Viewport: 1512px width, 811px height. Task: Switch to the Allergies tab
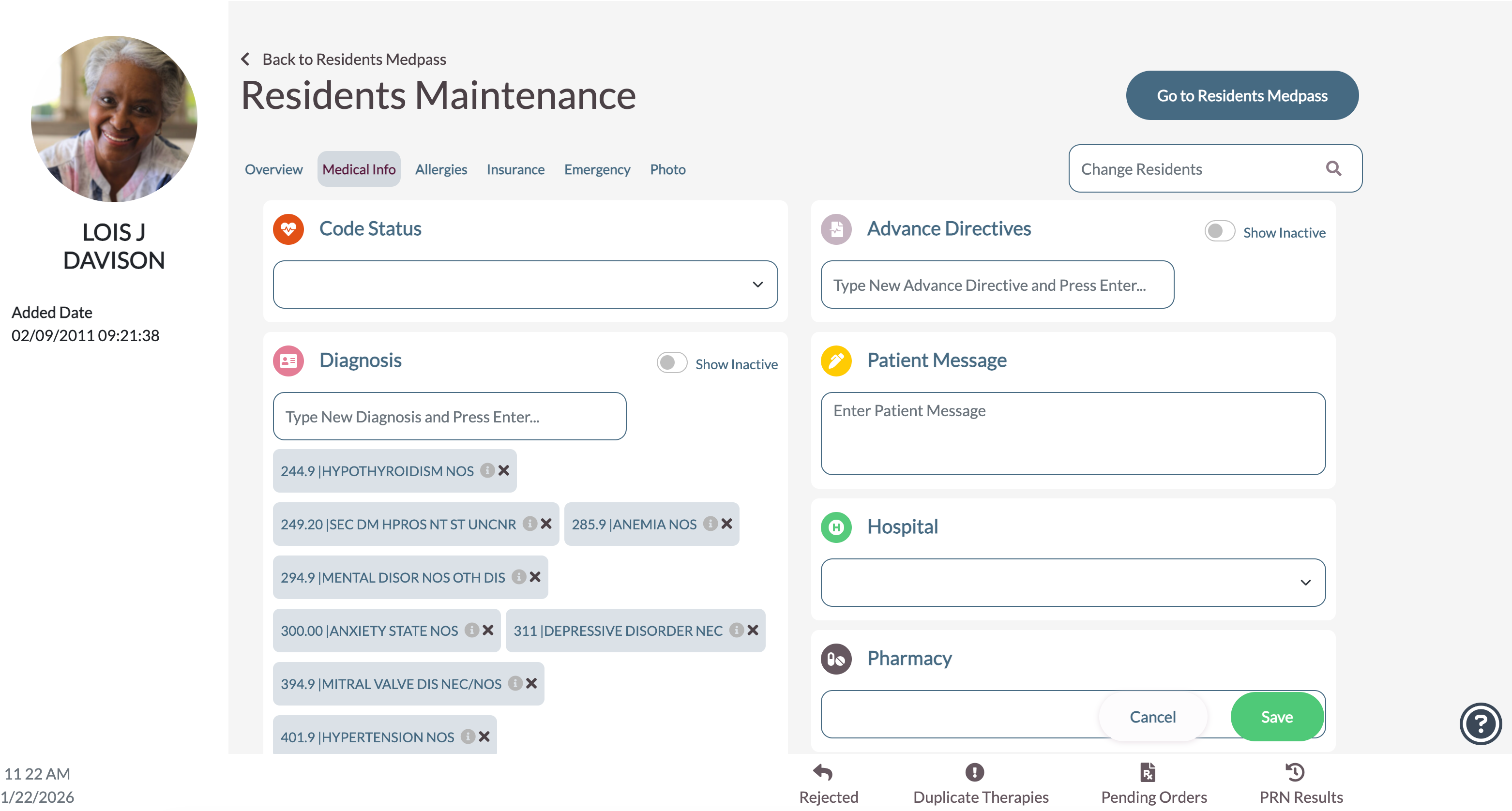pyautogui.click(x=441, y=169)
